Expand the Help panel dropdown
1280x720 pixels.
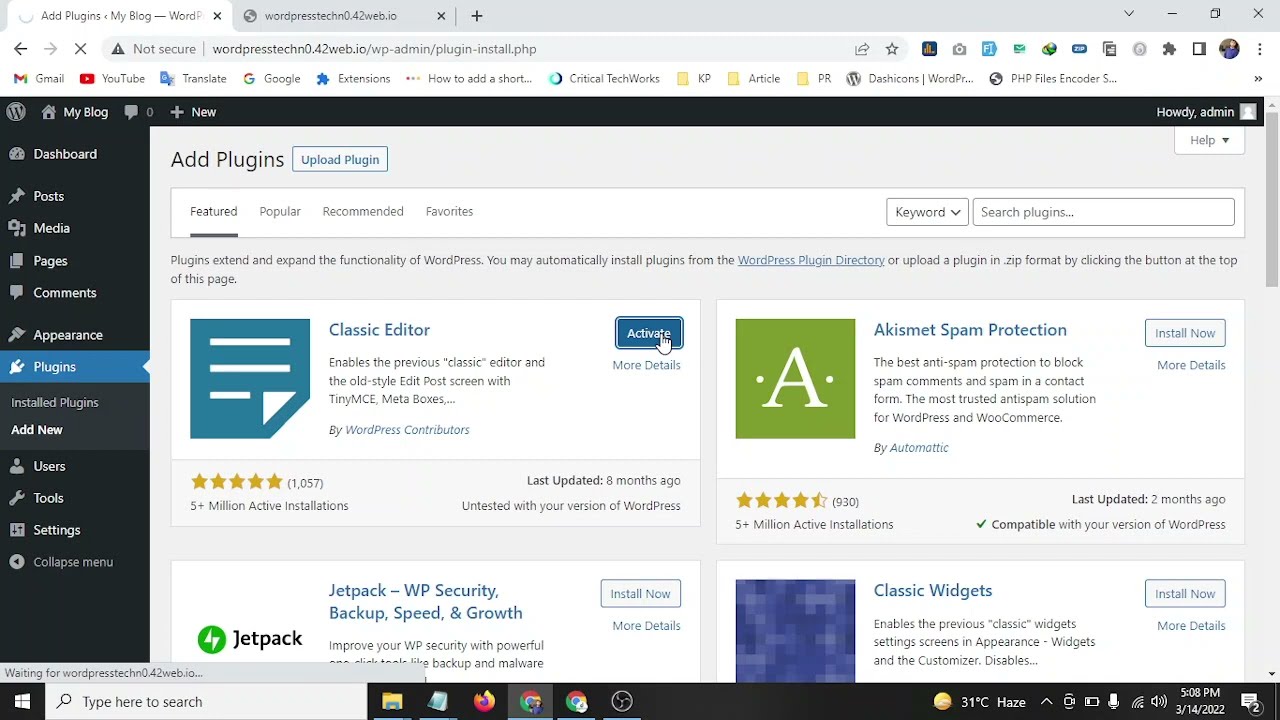[x=1209, y=140]
